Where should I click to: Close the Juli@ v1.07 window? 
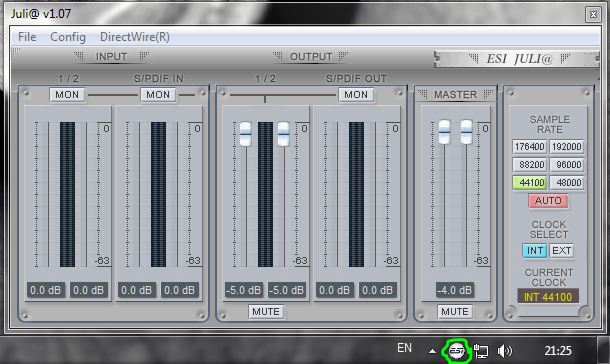click(x=593, y=15)
